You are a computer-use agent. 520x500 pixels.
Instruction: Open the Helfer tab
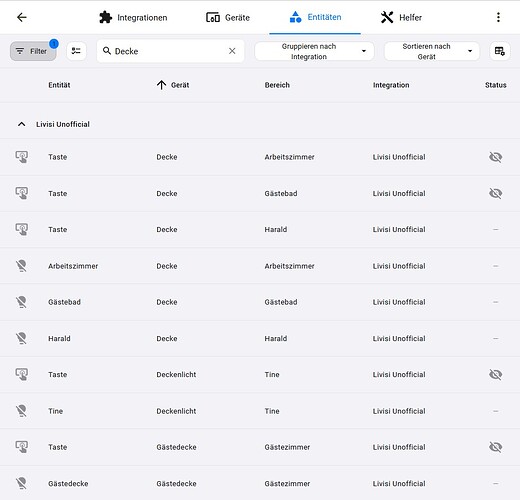pyautogui.click(x=401, y=17)
